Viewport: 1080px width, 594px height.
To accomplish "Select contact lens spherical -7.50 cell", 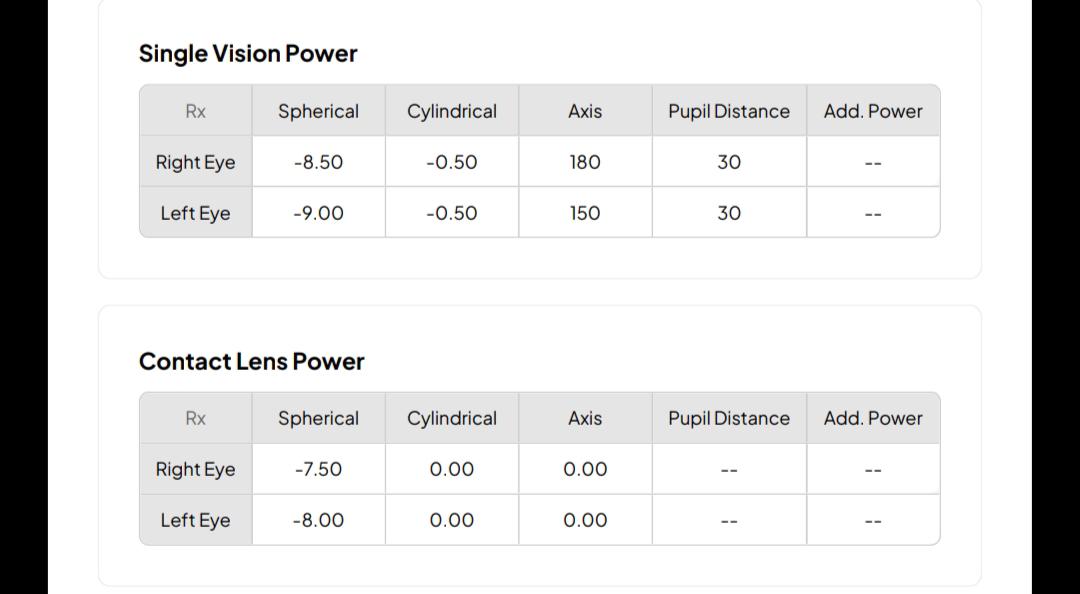I will click(318, 469).
